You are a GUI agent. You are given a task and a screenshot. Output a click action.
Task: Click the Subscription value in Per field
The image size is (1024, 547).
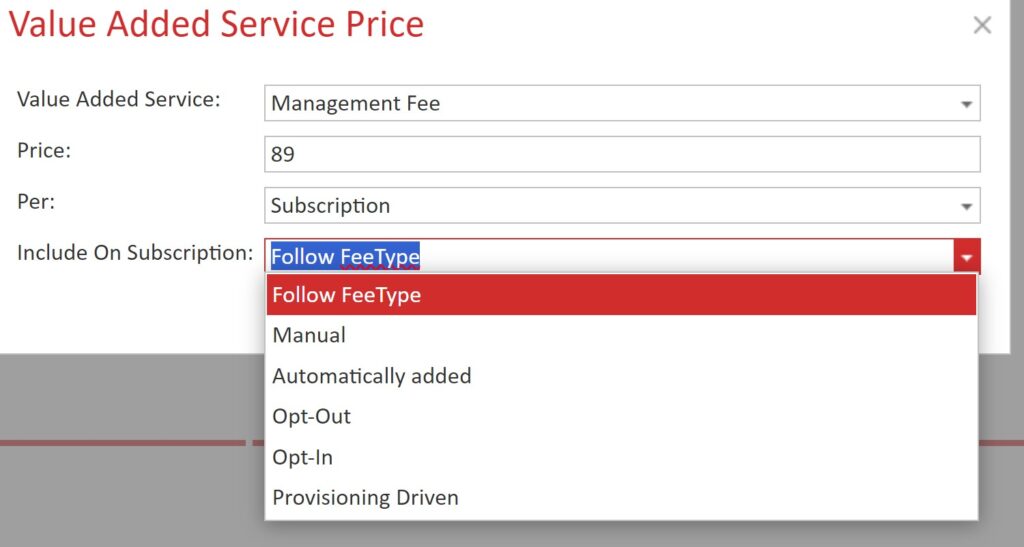point(331,207)
